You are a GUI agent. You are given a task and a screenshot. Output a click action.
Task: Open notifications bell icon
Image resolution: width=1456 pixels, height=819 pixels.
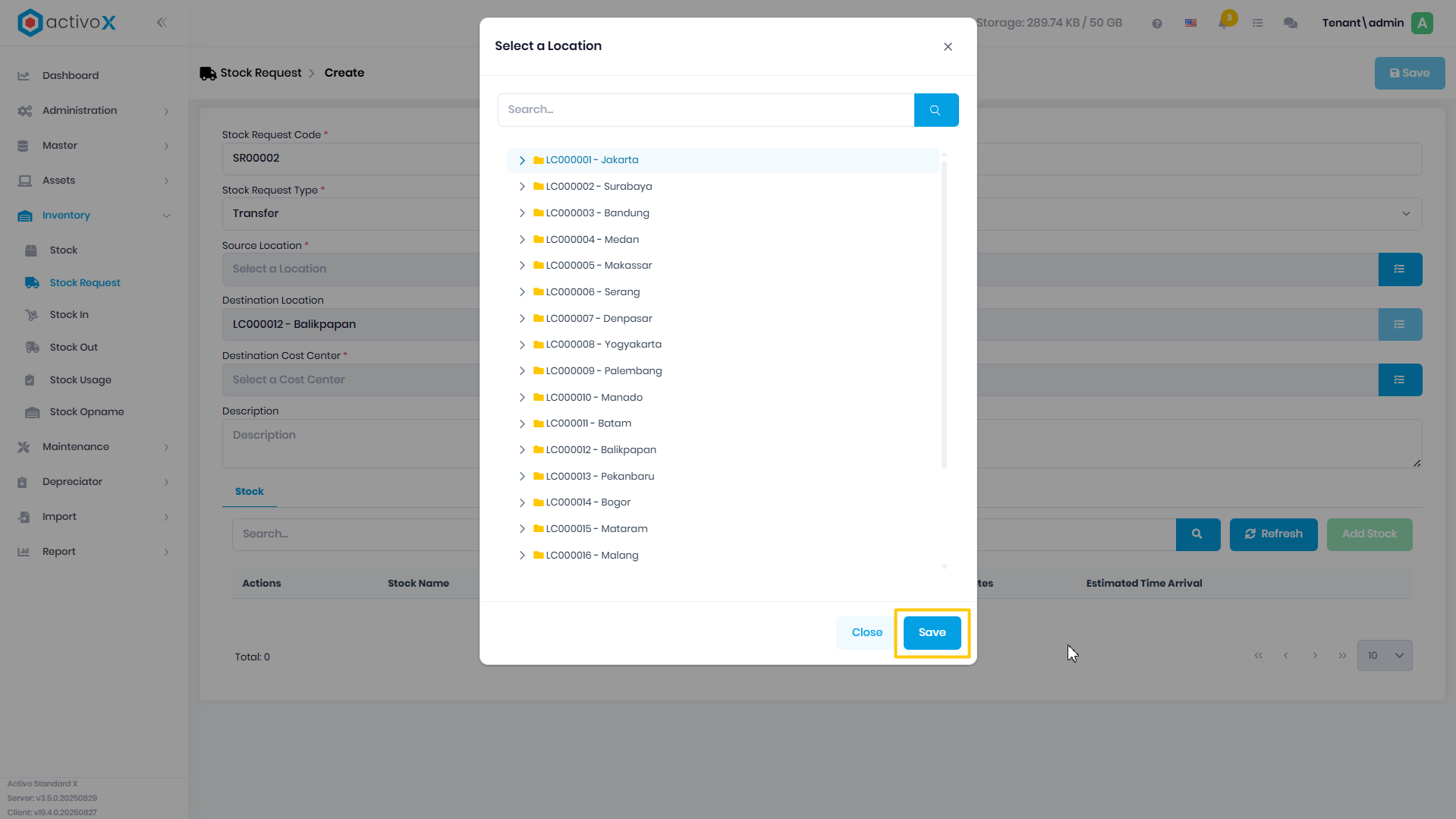[1225, 22]
